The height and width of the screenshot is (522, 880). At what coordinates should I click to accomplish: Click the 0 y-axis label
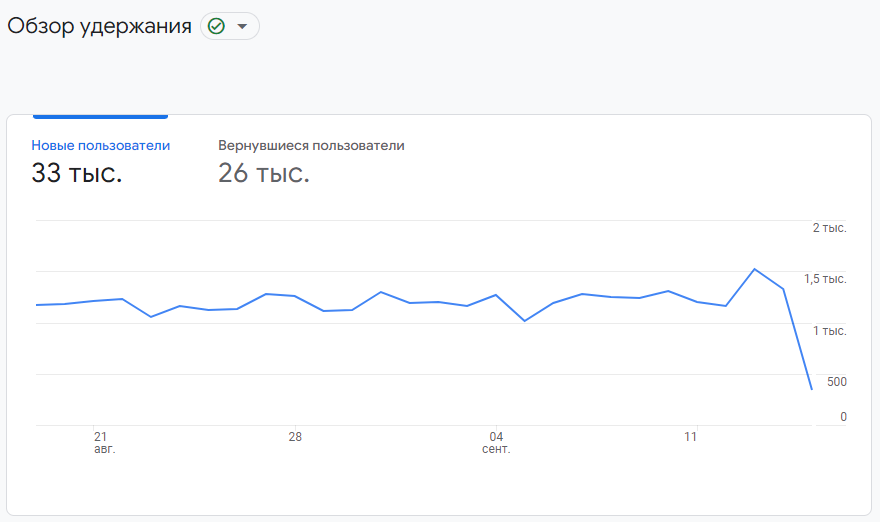[x=843, y=416]
